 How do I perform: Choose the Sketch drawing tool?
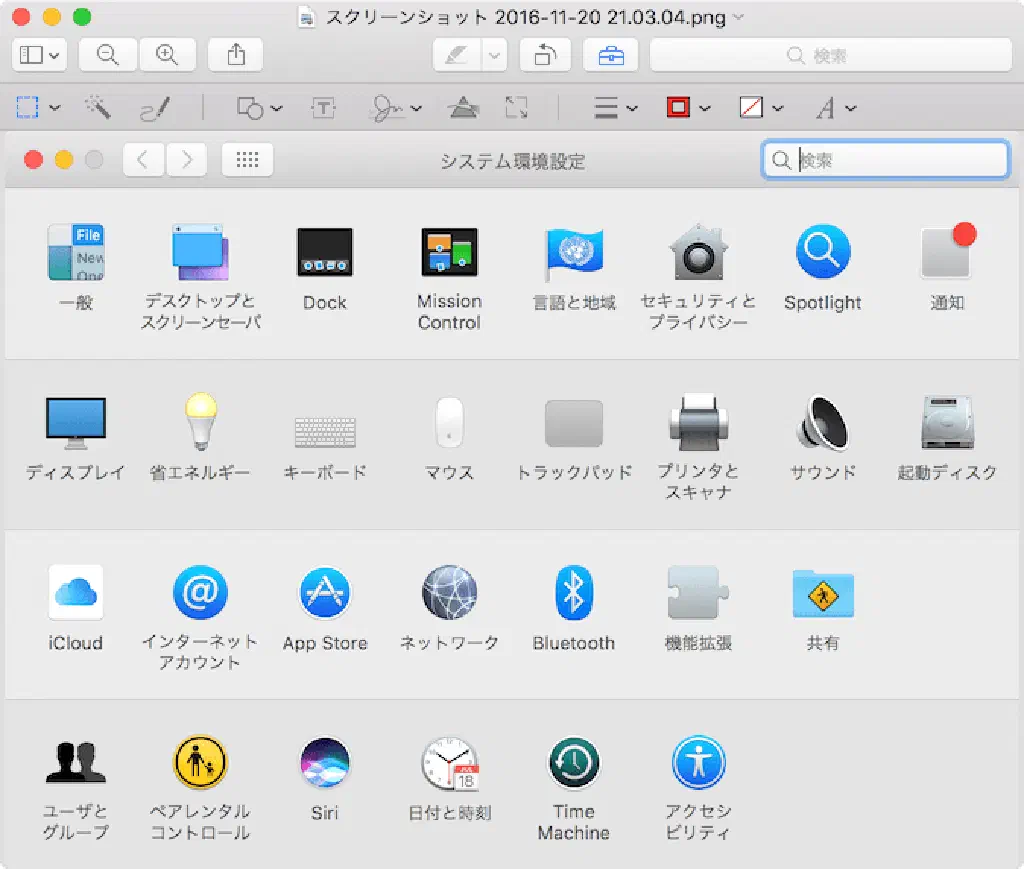tap(154, 108)
